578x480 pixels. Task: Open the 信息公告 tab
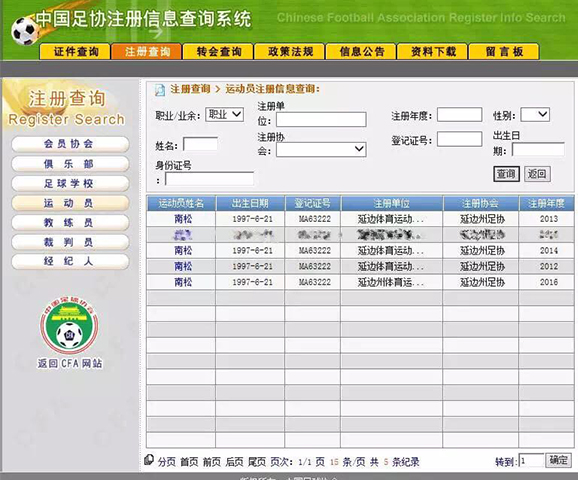[x=361, y=52]
